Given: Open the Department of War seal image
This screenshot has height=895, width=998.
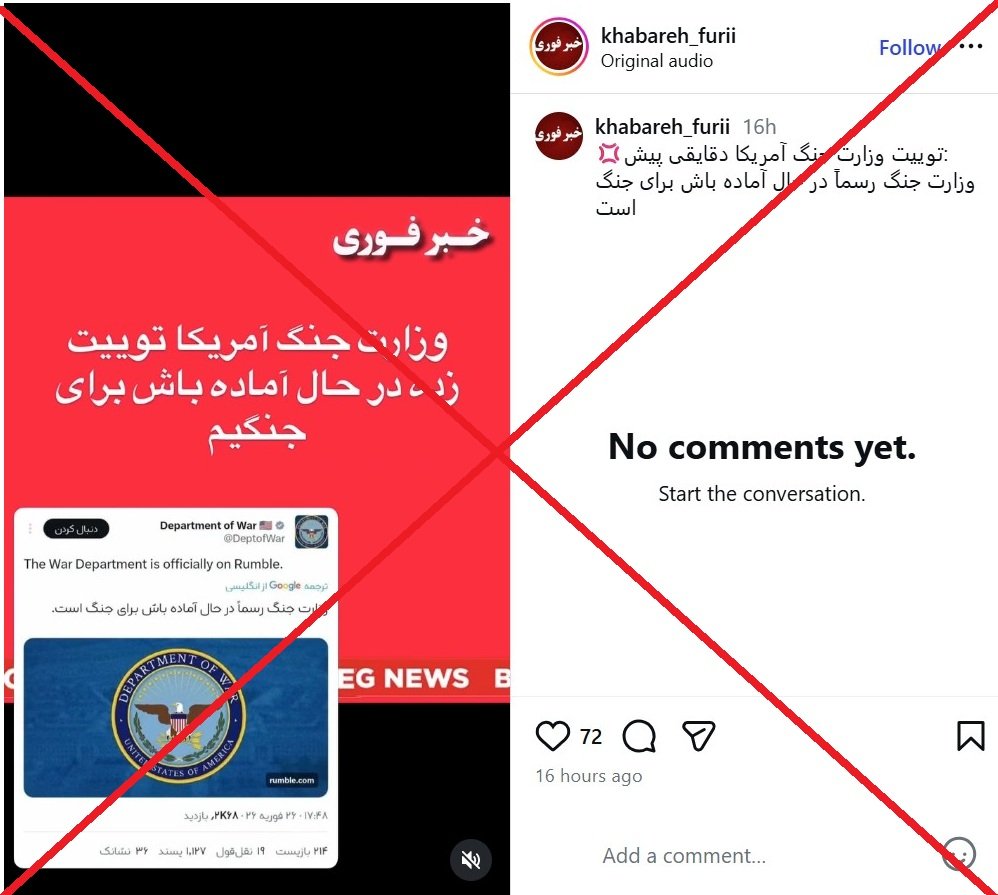Looking at the screenshot, I should 176,717.
